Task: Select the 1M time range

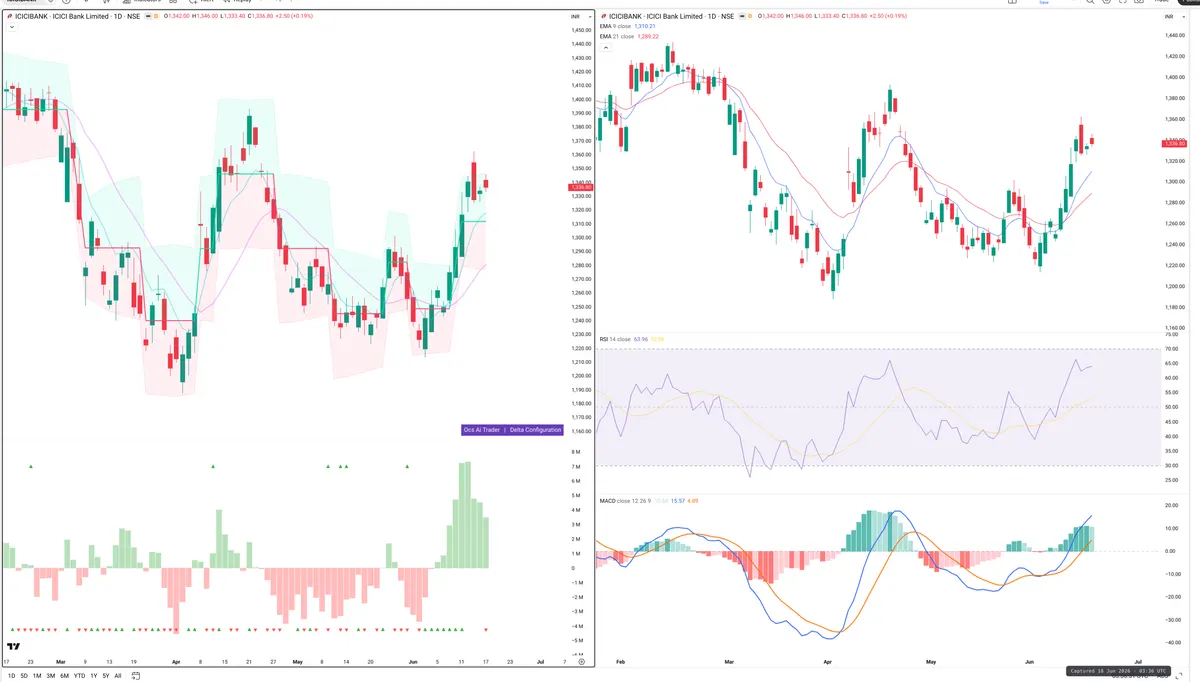Action: [x=37, y=676]
